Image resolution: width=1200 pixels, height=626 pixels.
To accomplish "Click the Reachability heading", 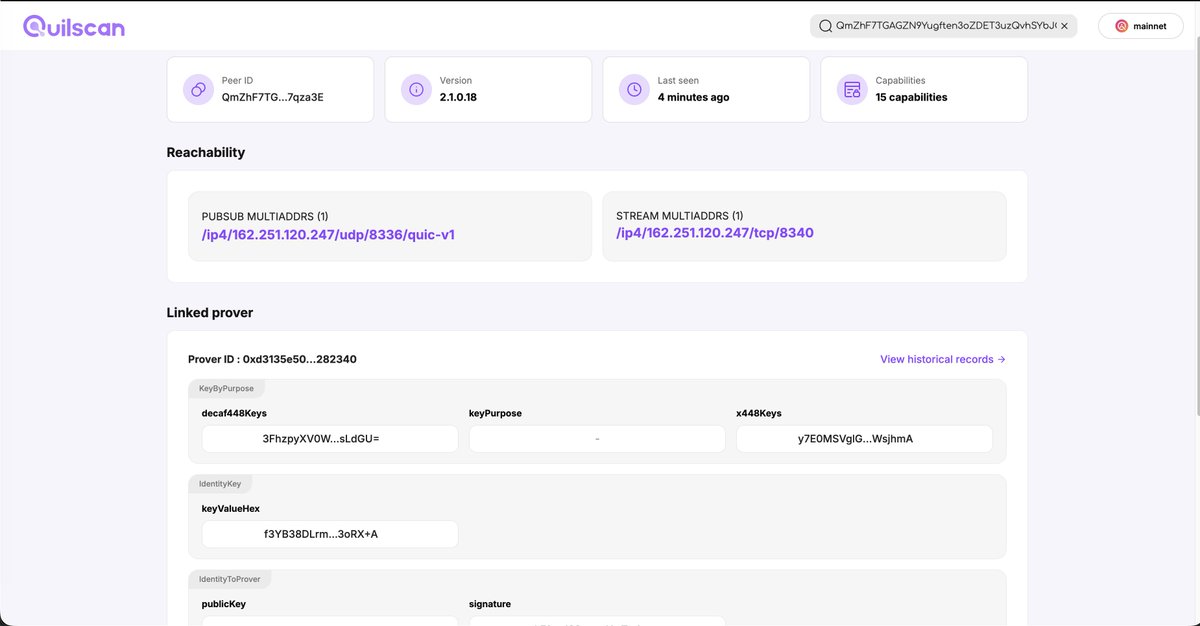I will 206,153.
